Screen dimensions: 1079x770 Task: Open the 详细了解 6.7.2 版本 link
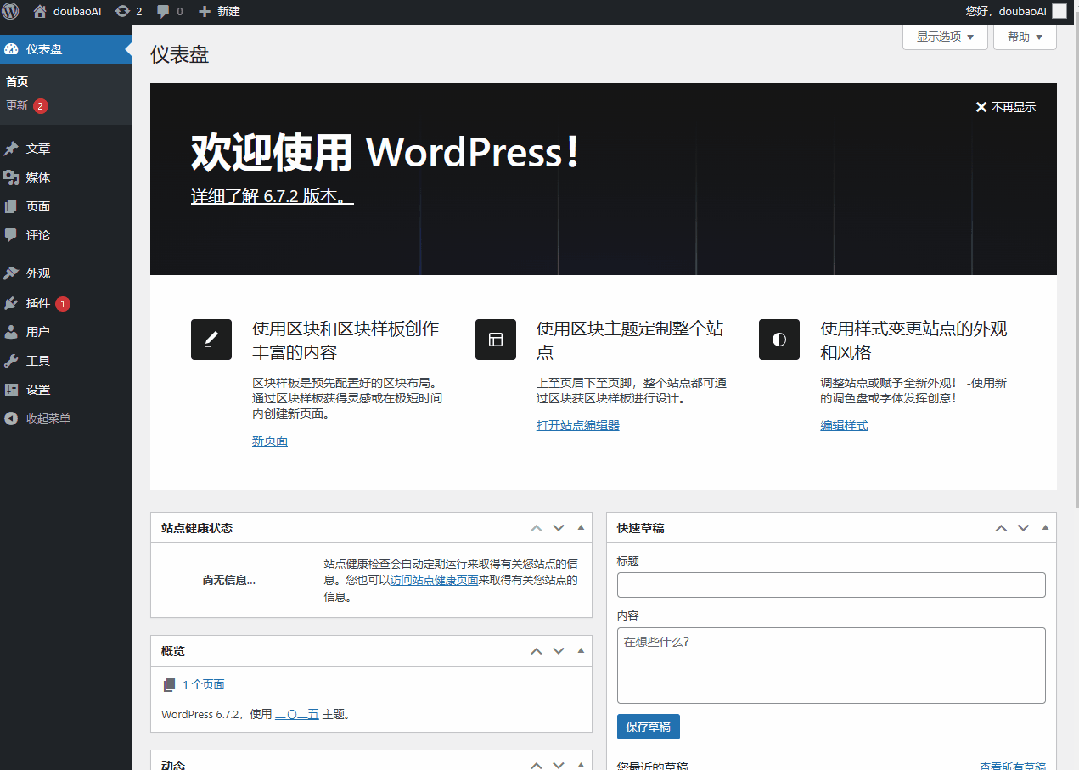pos(273,196)
